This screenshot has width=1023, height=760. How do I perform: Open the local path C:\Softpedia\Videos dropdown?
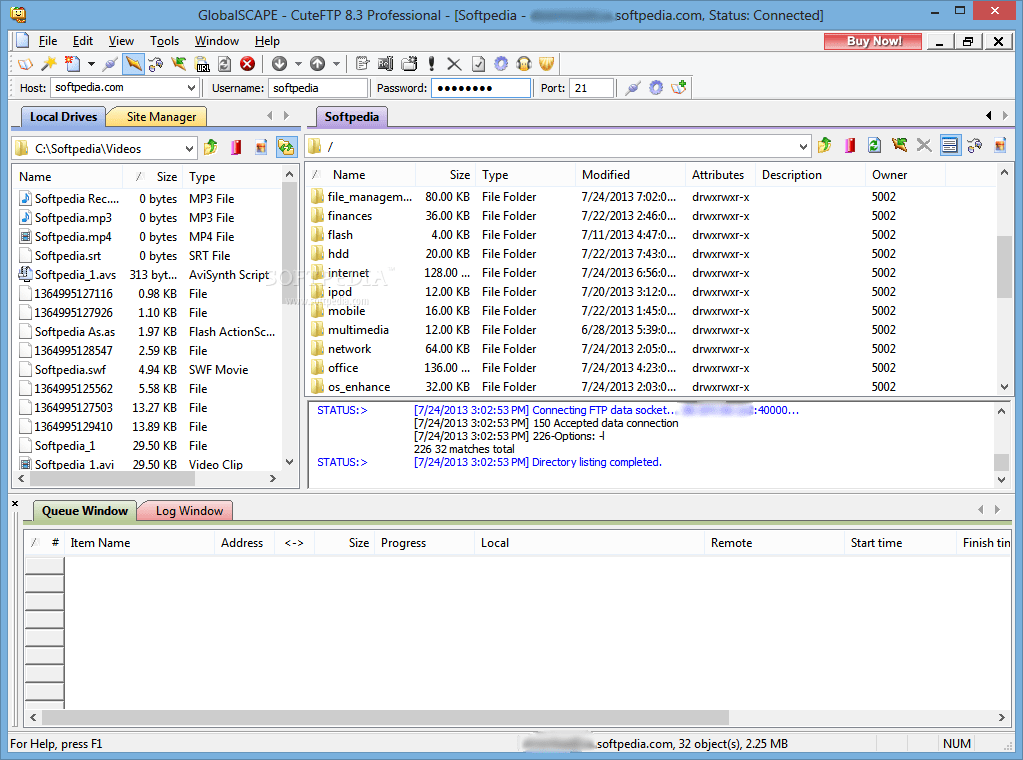[x=189, y=147]
